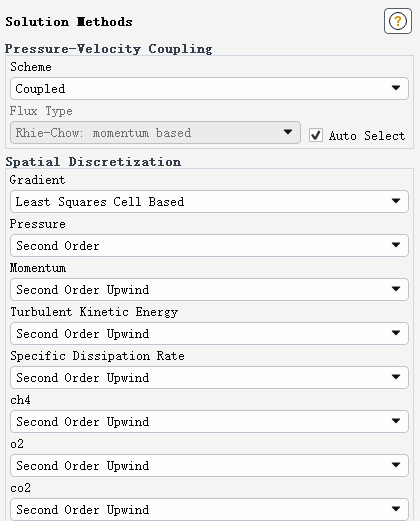Toggle the Auto Select checkbox

pyautogui.click(x=316, y=135)
